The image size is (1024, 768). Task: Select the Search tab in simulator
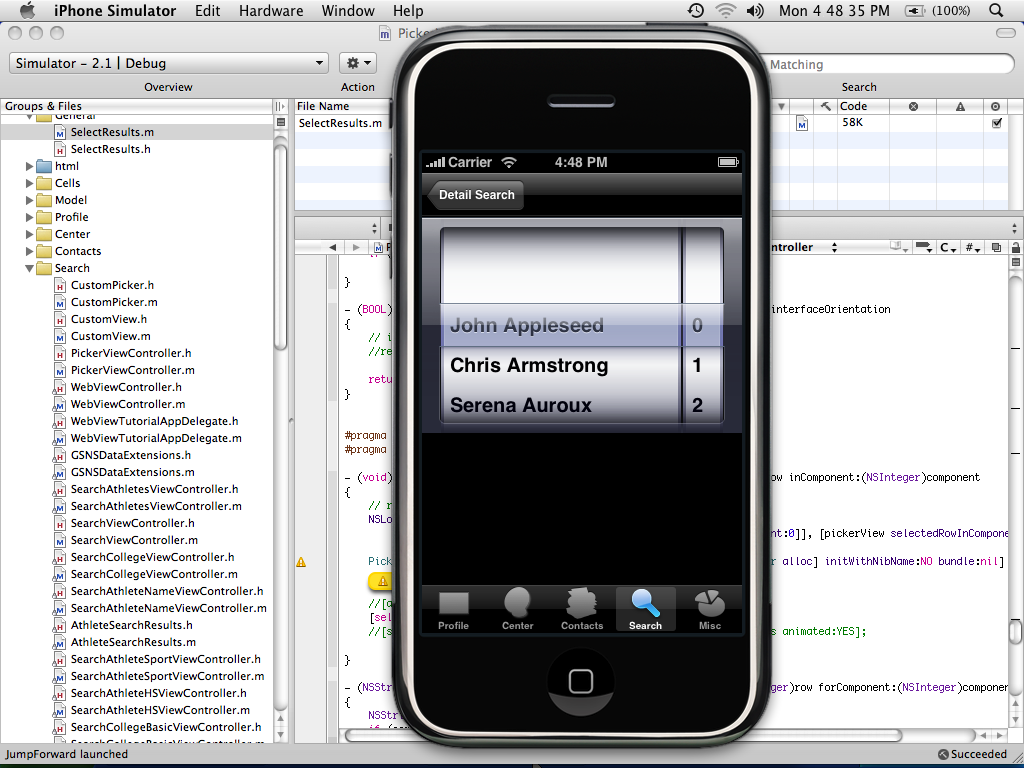point(645,610)
